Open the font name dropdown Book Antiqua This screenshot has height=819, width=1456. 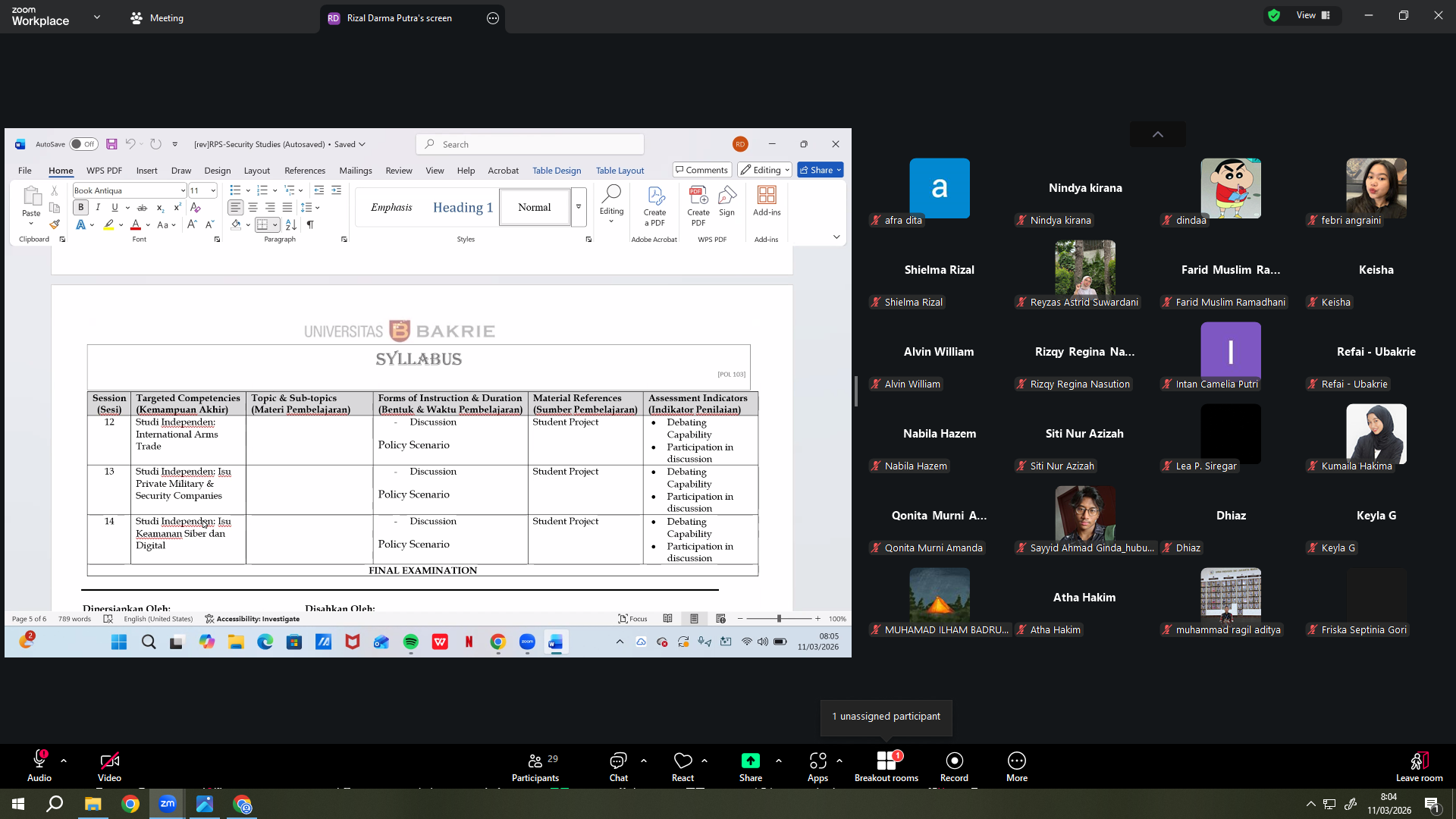pyautogui.click(x=183, y=191)
